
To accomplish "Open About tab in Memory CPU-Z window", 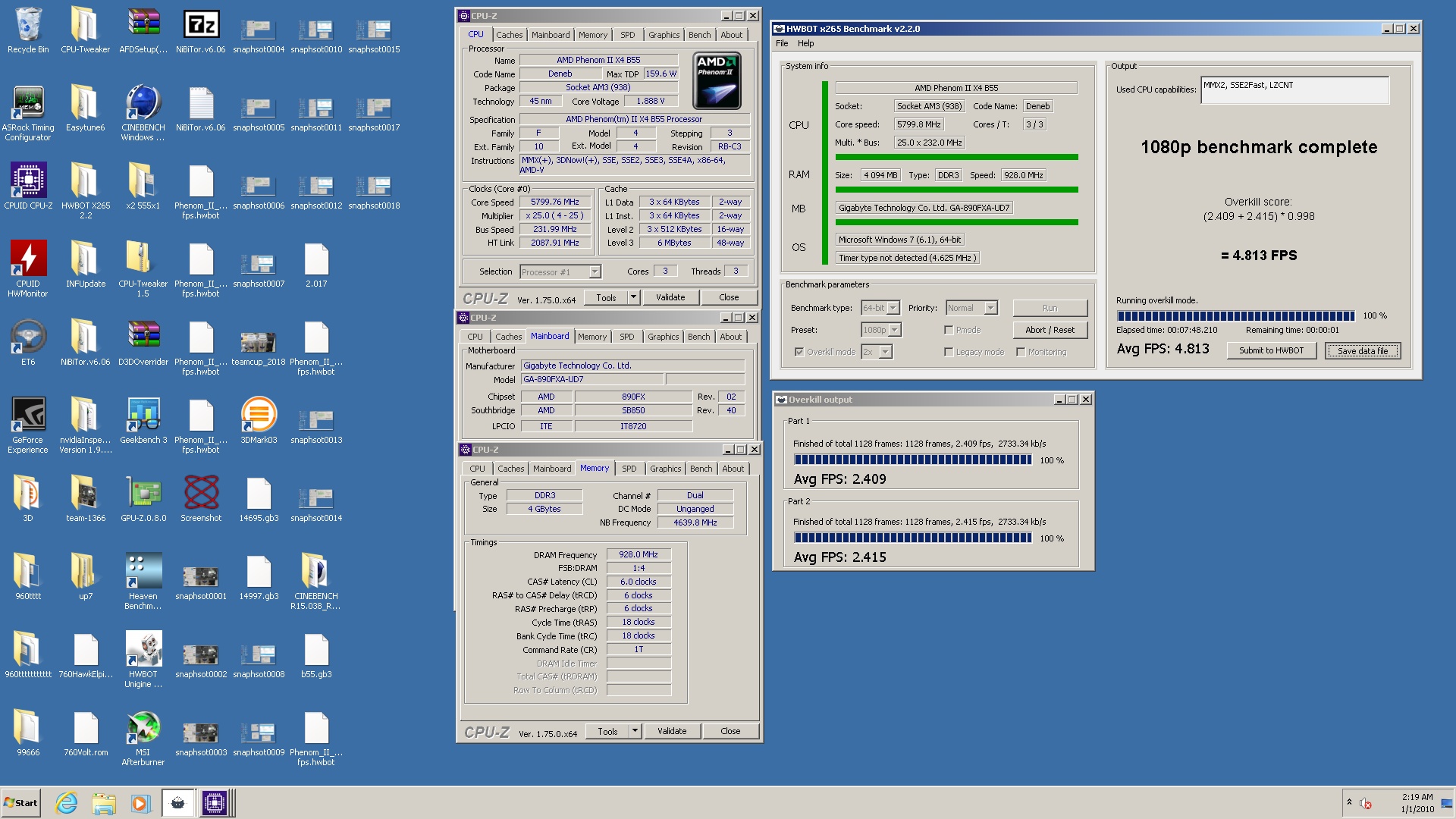I will [733, 469].
